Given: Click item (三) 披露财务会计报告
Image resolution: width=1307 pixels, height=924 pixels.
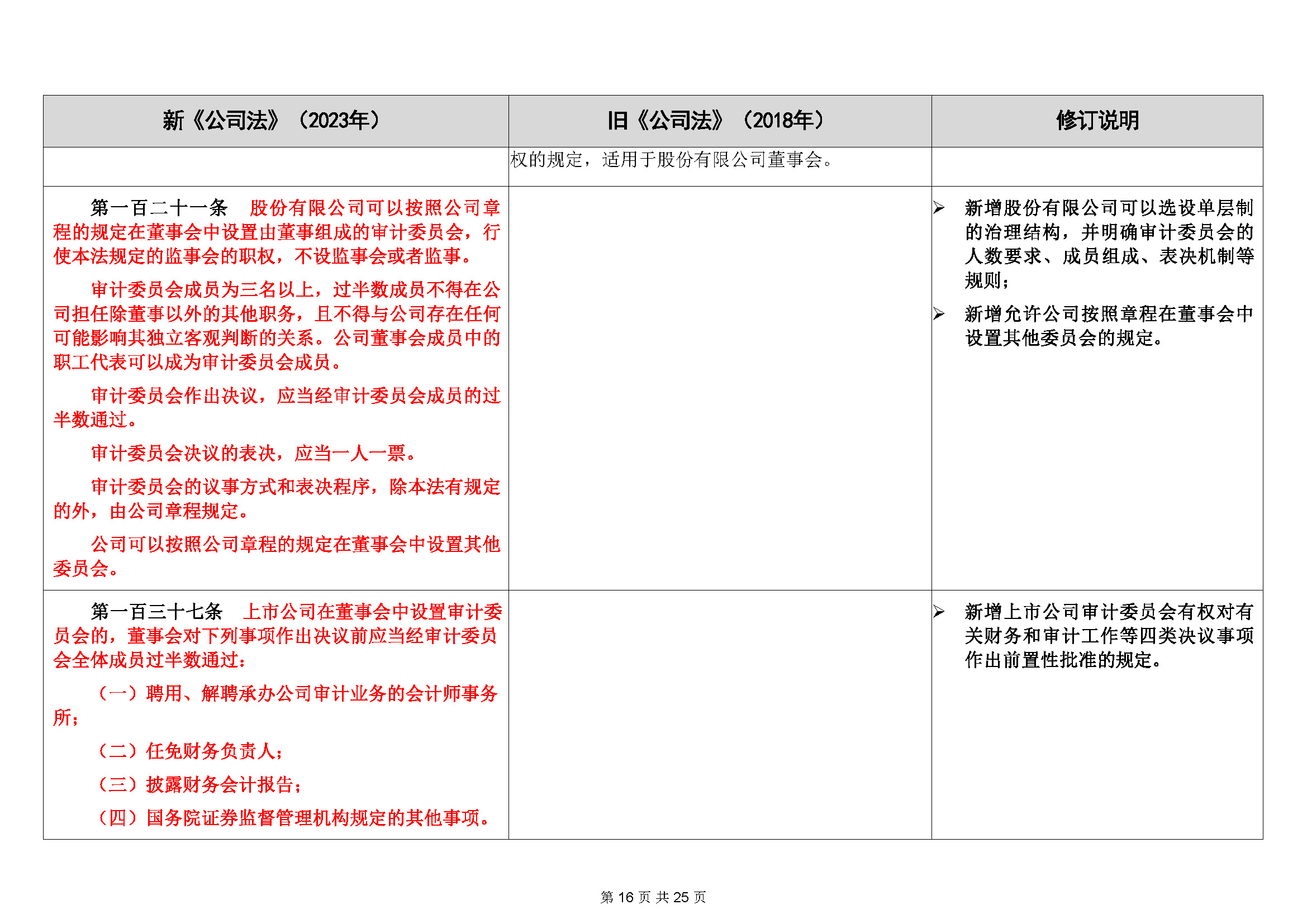Looking at the screenshot, I should click(x=199, y=785).
